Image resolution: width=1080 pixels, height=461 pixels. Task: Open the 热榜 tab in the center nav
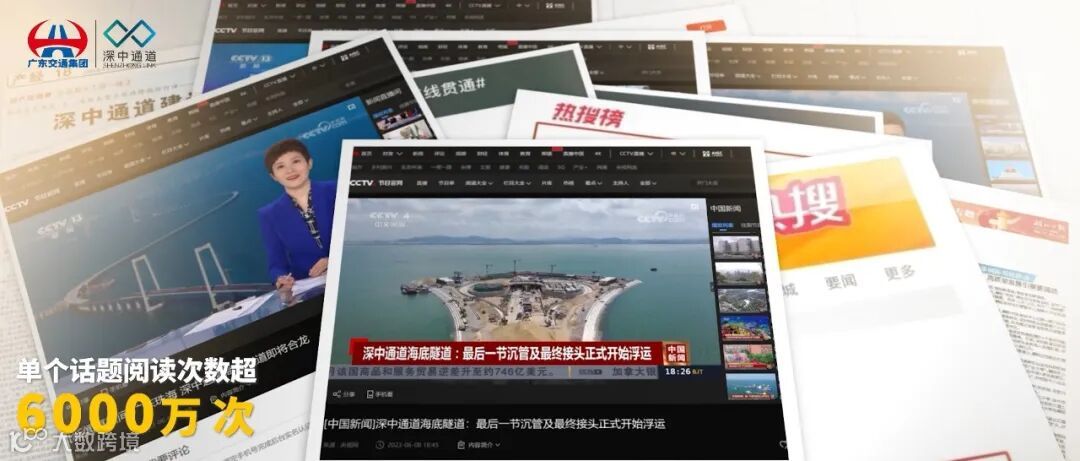click(568, 183)
